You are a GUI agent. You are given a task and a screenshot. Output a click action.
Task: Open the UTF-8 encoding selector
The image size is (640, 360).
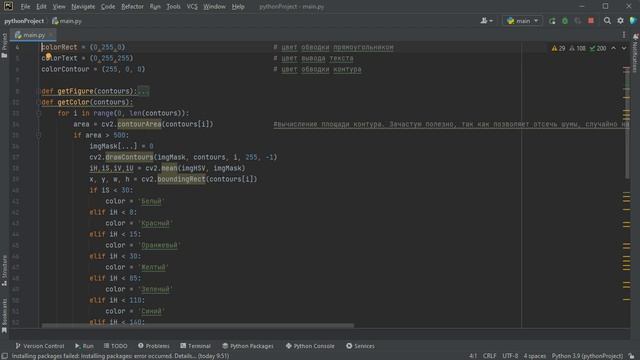pos(510,356)
